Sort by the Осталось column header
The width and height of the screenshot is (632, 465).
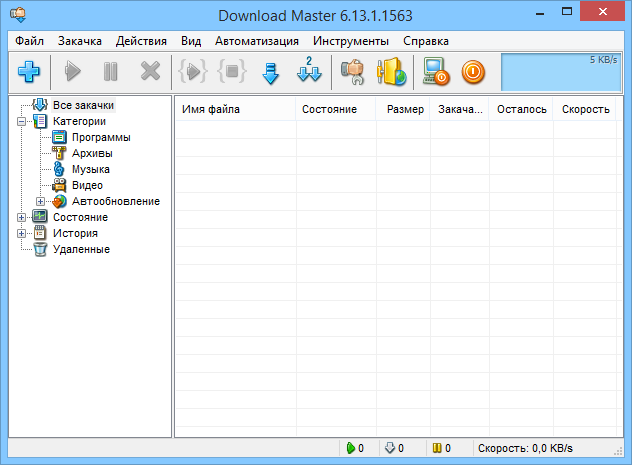coord(521,109)
